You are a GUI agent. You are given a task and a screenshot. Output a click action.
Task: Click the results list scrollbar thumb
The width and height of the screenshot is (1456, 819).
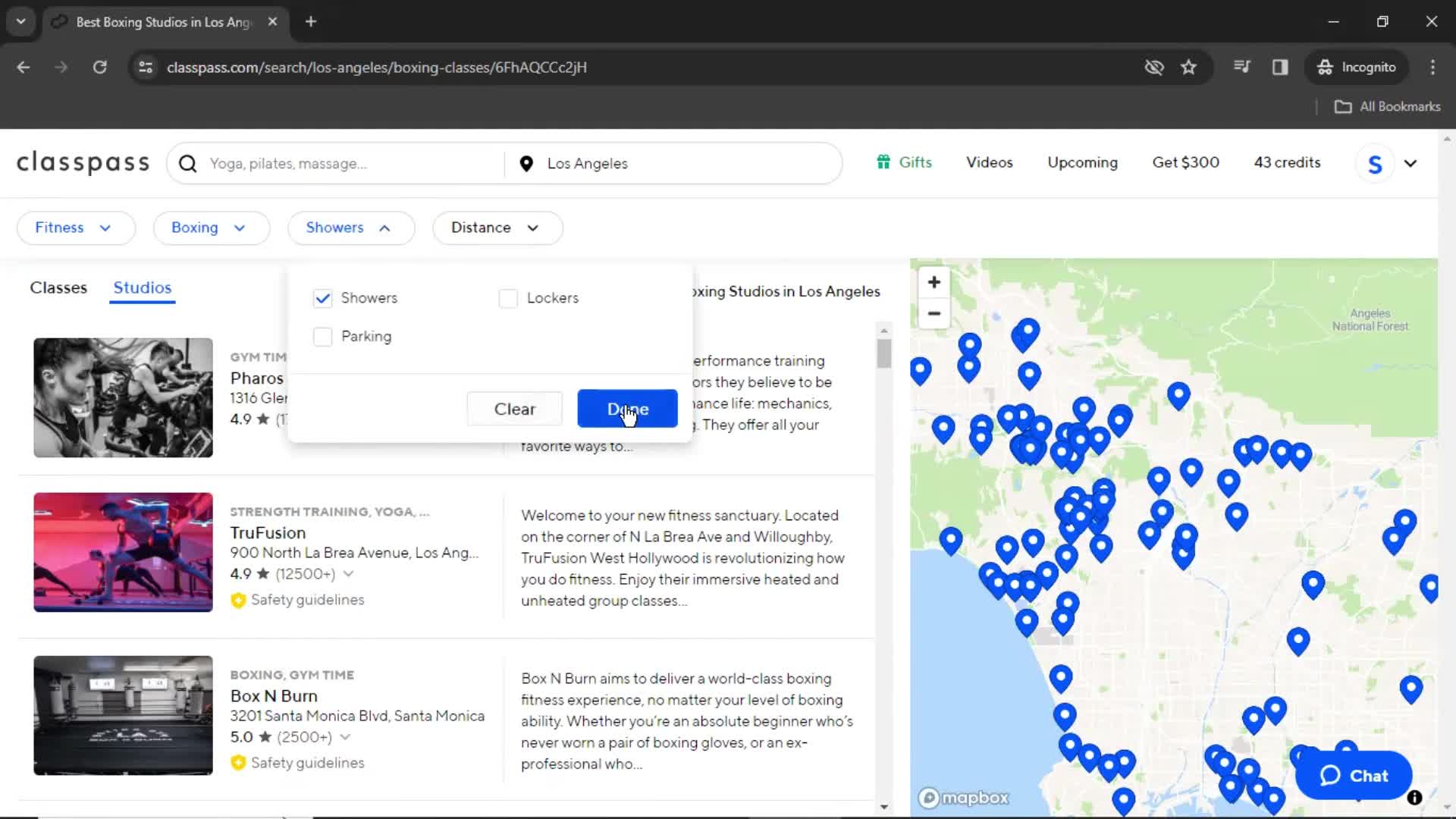(883, 353)
